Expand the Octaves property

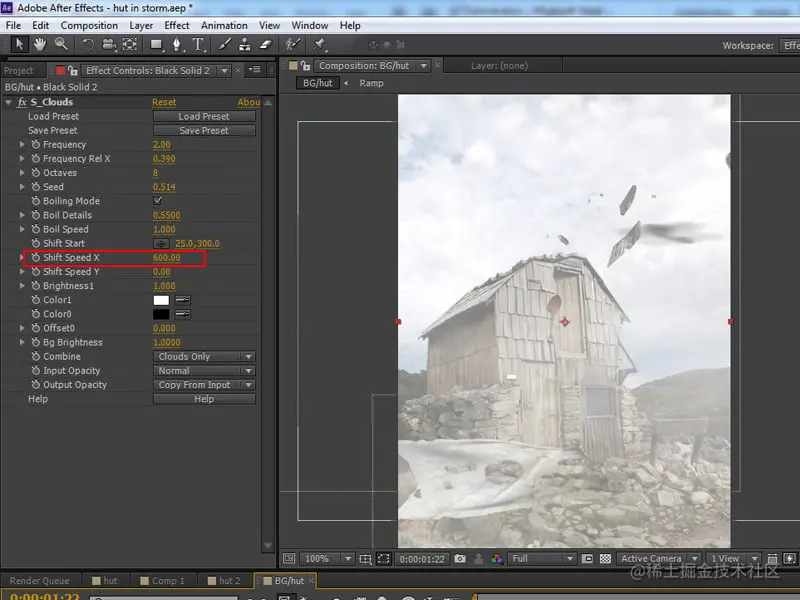(22, 173)
